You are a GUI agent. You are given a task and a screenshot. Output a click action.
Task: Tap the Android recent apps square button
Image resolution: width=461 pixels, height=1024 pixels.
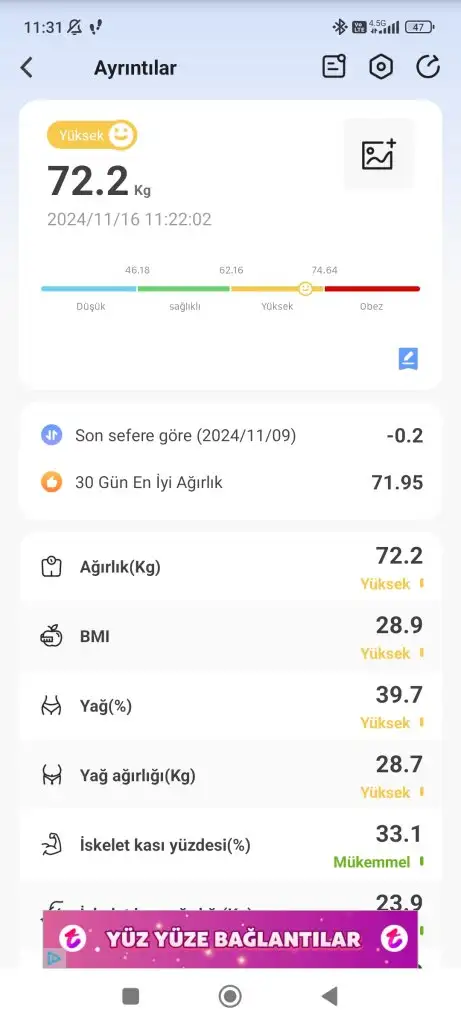(x=131, y=996)
